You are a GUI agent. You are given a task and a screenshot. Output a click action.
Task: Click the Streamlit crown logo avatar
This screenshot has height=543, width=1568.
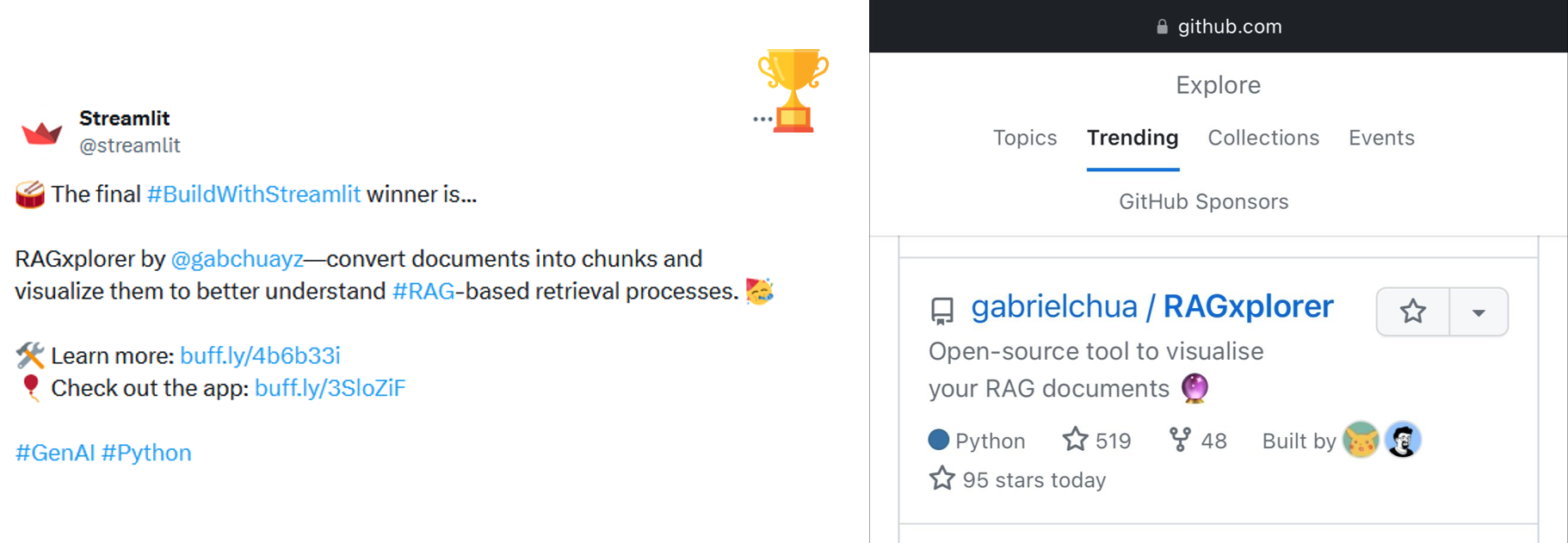point(41,133)
